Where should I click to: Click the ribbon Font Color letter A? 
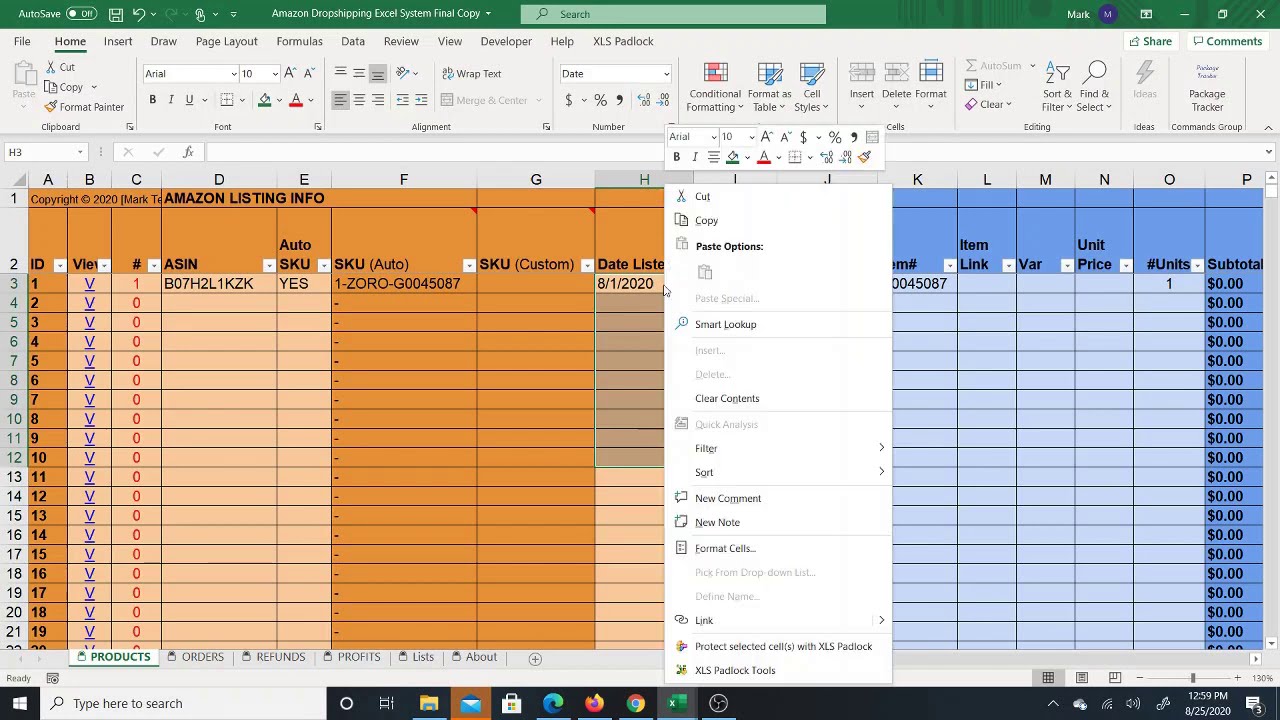[x=295, y=100]
